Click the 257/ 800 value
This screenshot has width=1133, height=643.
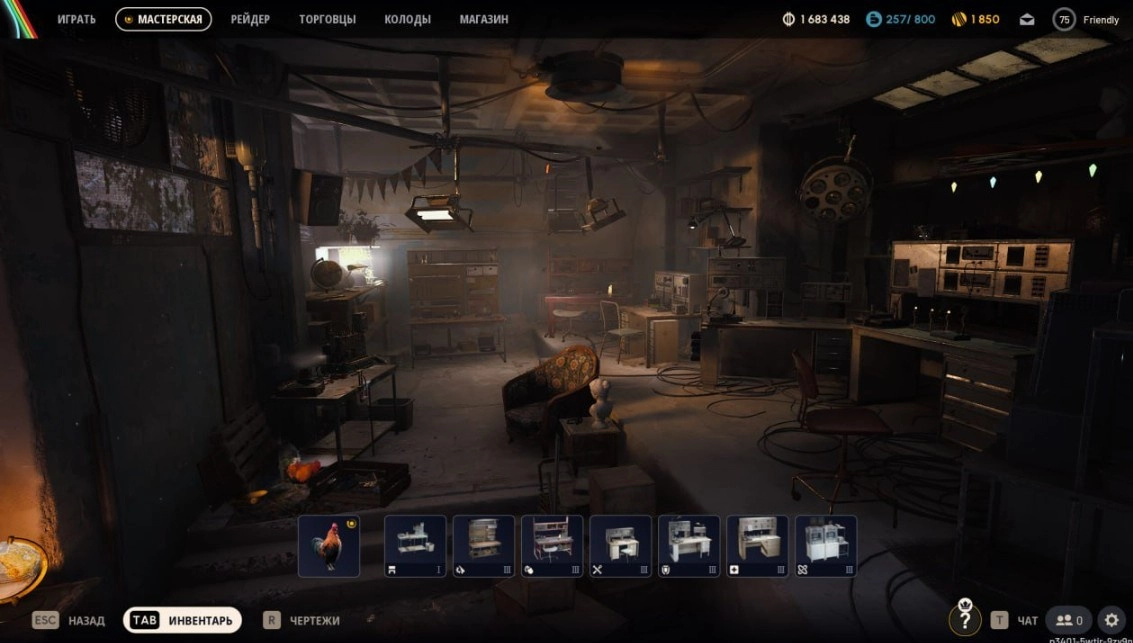coord(910,20)
